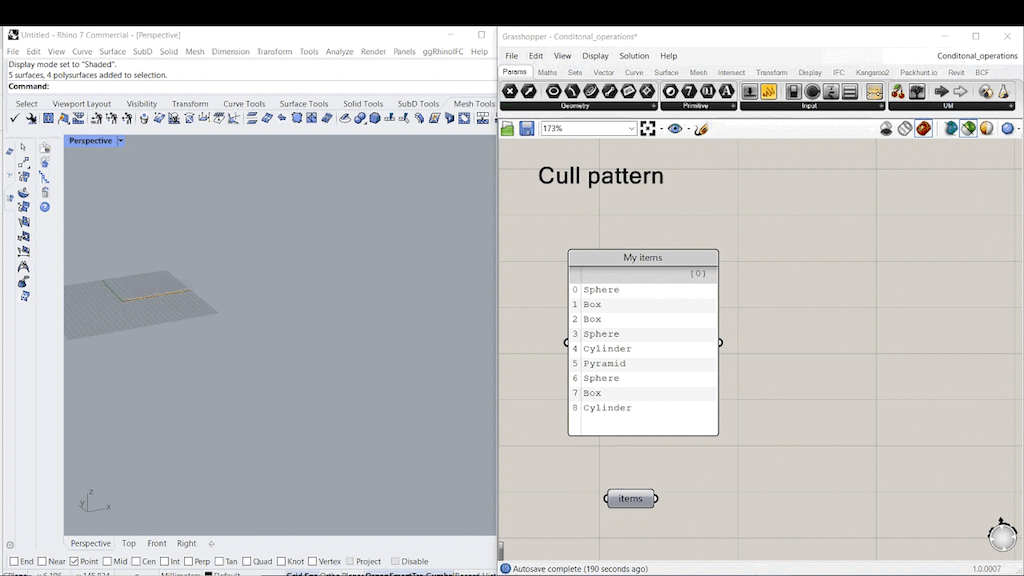Click the Conditonal_operations file name label
1024x576 pixels.
point(977,56)
